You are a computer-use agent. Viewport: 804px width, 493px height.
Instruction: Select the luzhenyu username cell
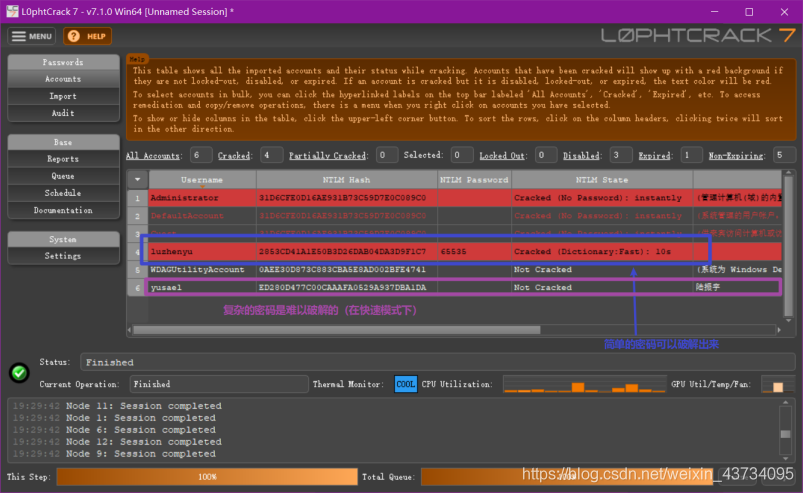pyautogui.click(x=202, y=251)
